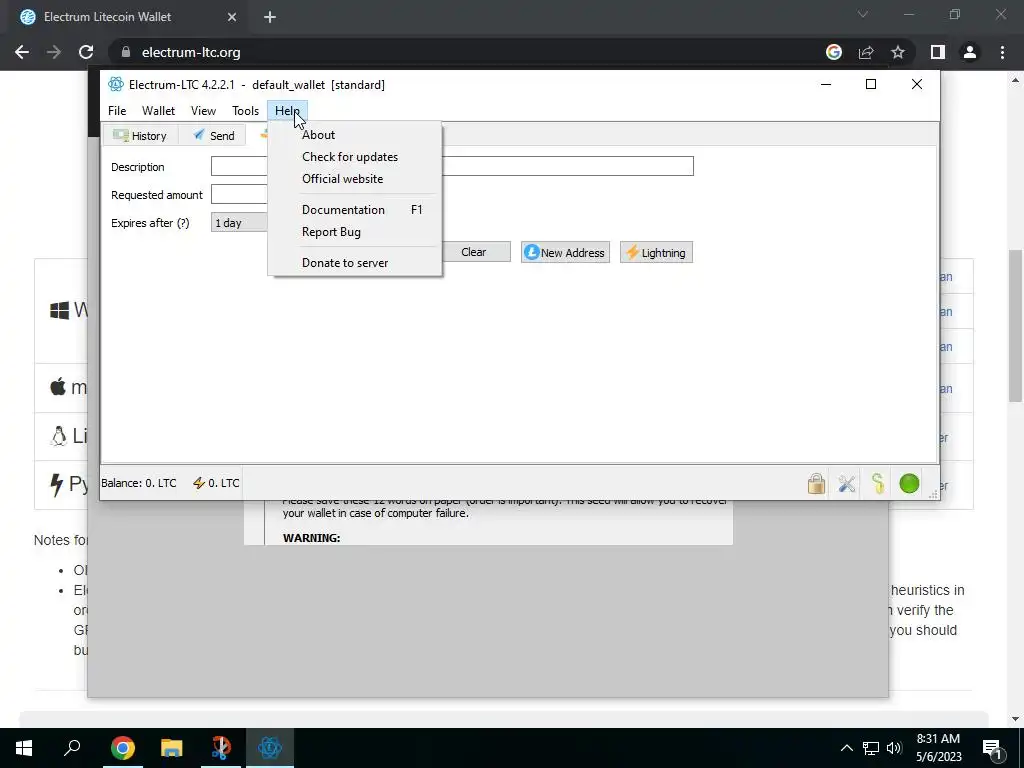Select About from Help menu
The height and width of the screenshot is (768, 1024).
[x=355, y=135]
